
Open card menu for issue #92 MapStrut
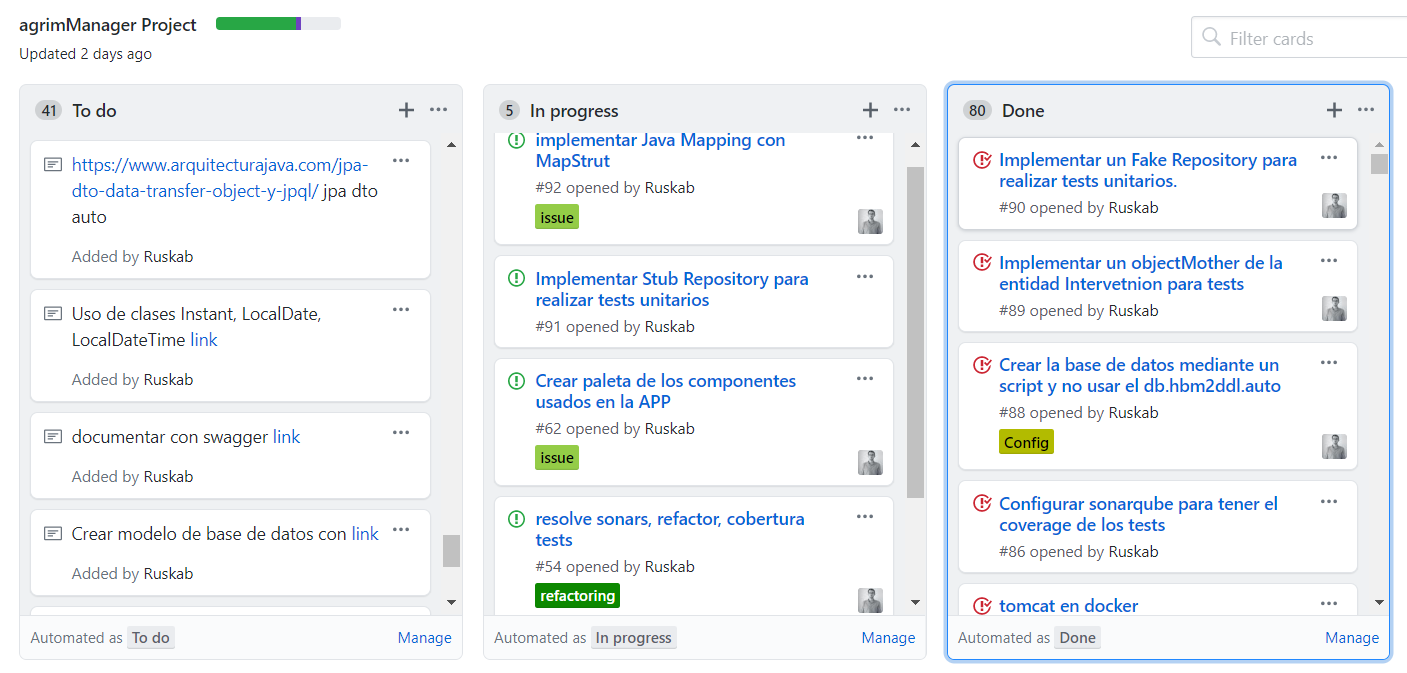[x=865, y=139]
